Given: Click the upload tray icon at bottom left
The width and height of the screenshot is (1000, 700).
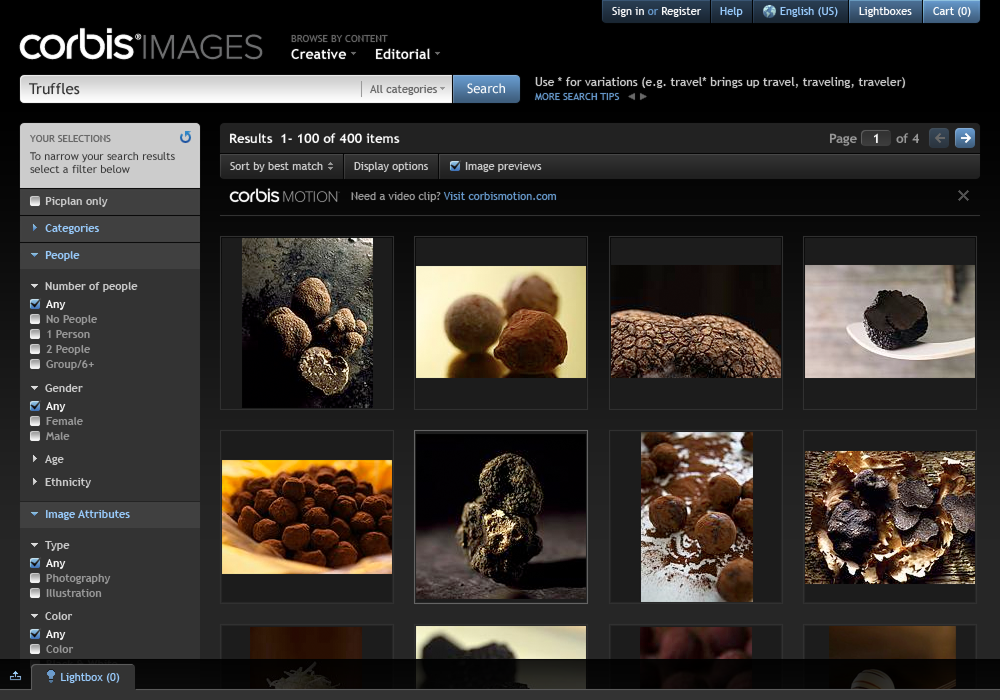Looking at the screenshot, I should tap(15, 676).
